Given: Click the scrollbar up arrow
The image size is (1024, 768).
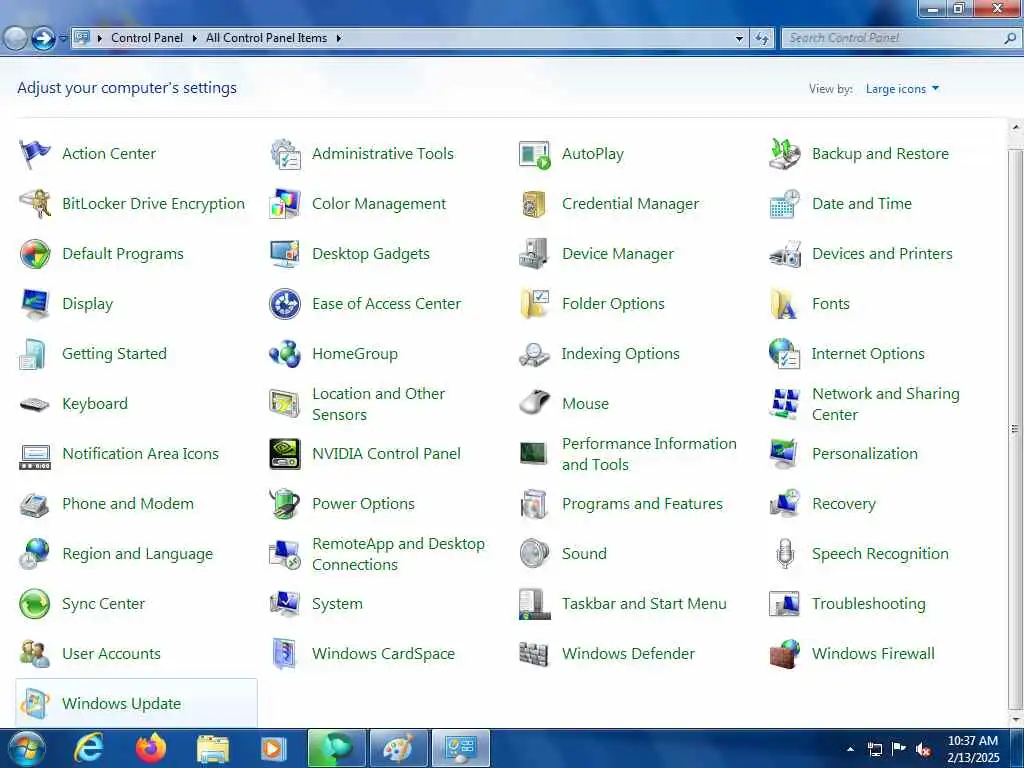Looking at the screenshot, I should click(1014, 127).
